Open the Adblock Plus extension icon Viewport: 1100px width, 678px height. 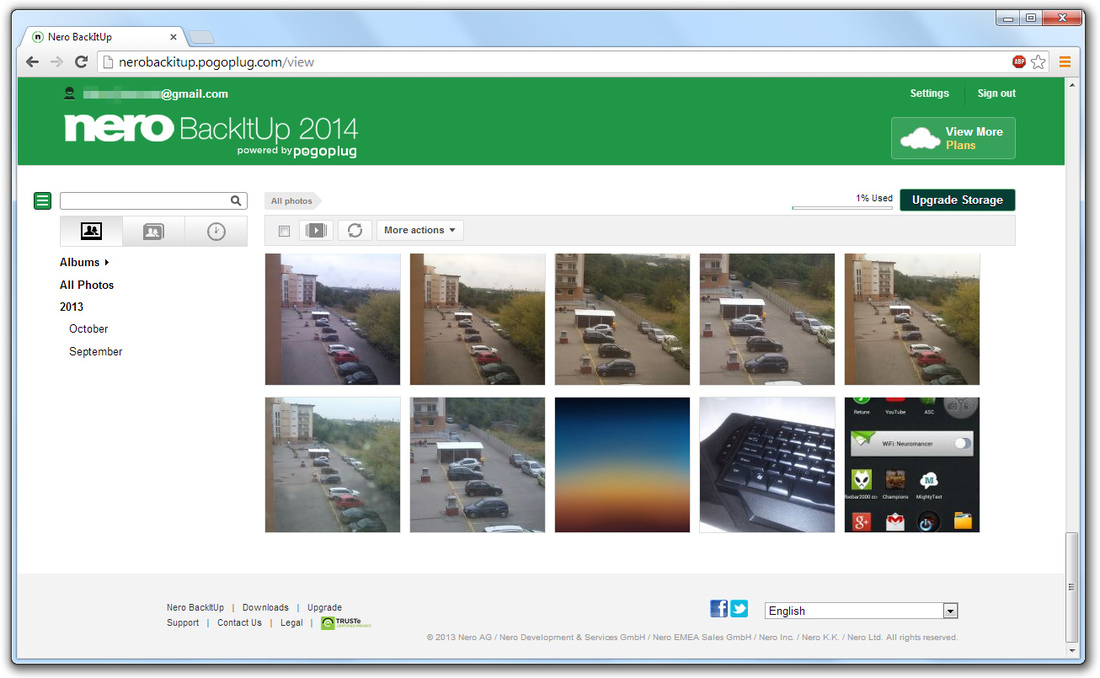click(1019, 62)
